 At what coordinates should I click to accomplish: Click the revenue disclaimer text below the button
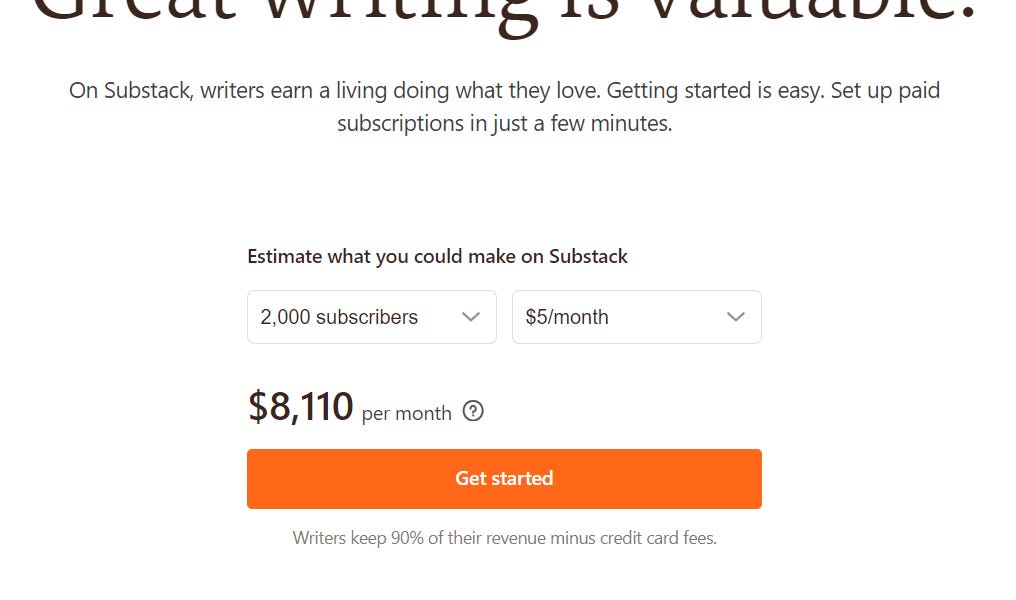coord(504,537)
